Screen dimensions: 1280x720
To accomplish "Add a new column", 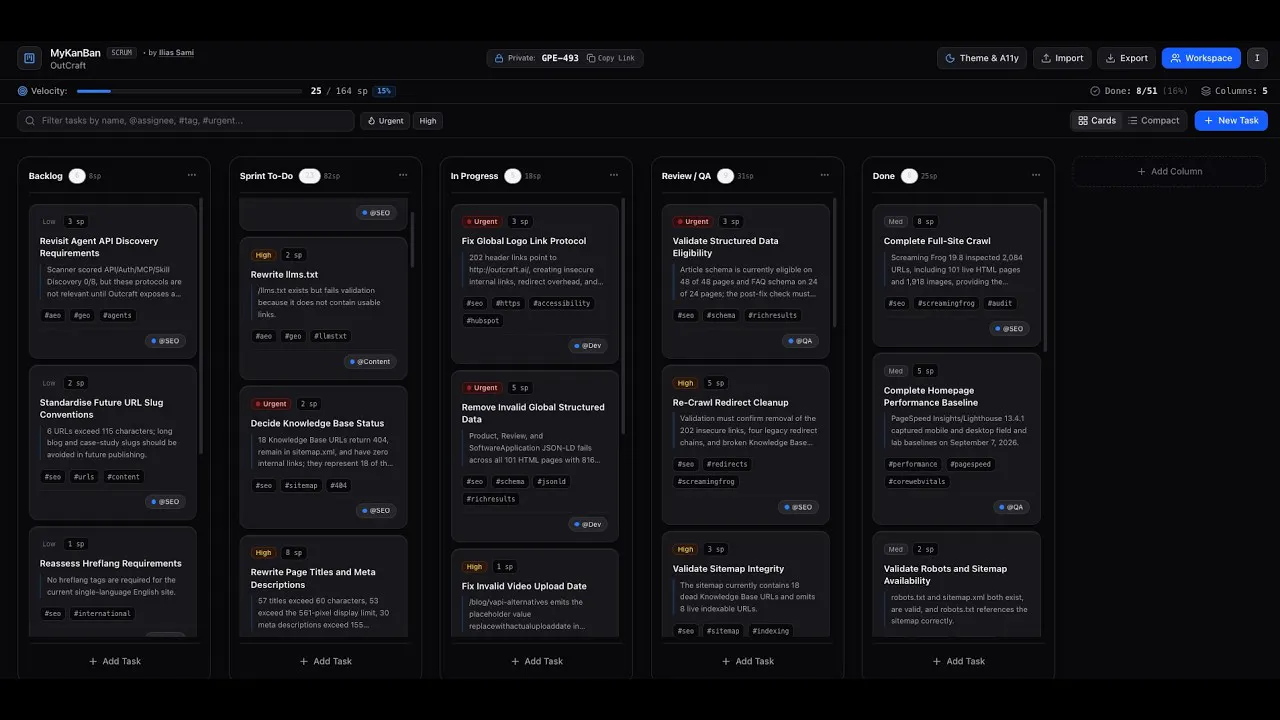I will (1169, 171).
